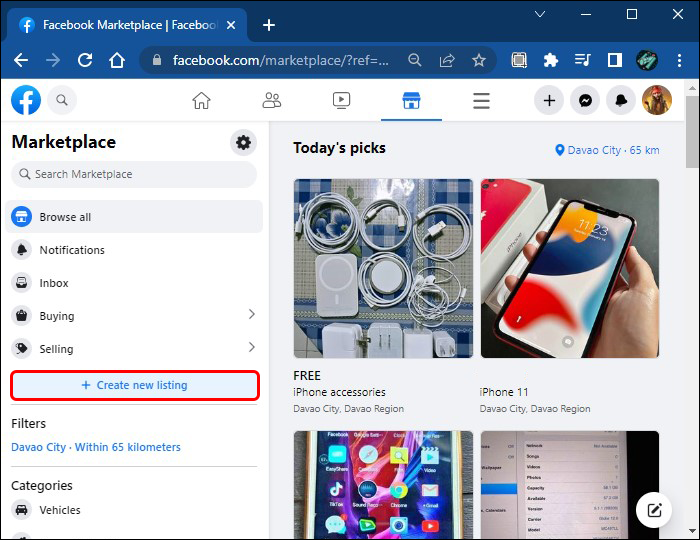The height and width of the screenshot is (540, 700).
Task: Open the Marketplace Inbox
Action: pos(134,283)
